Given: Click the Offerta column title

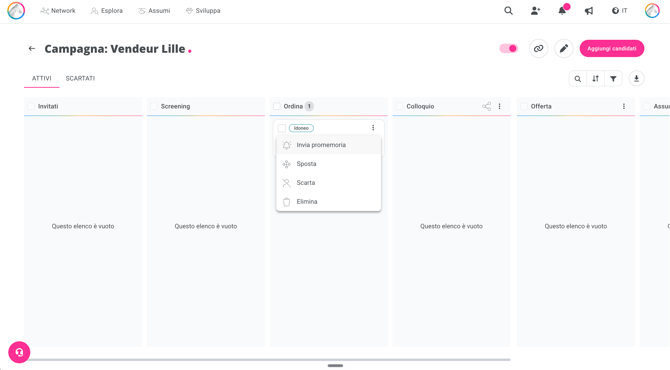Looking at the screenshot, I should [541, 106].
